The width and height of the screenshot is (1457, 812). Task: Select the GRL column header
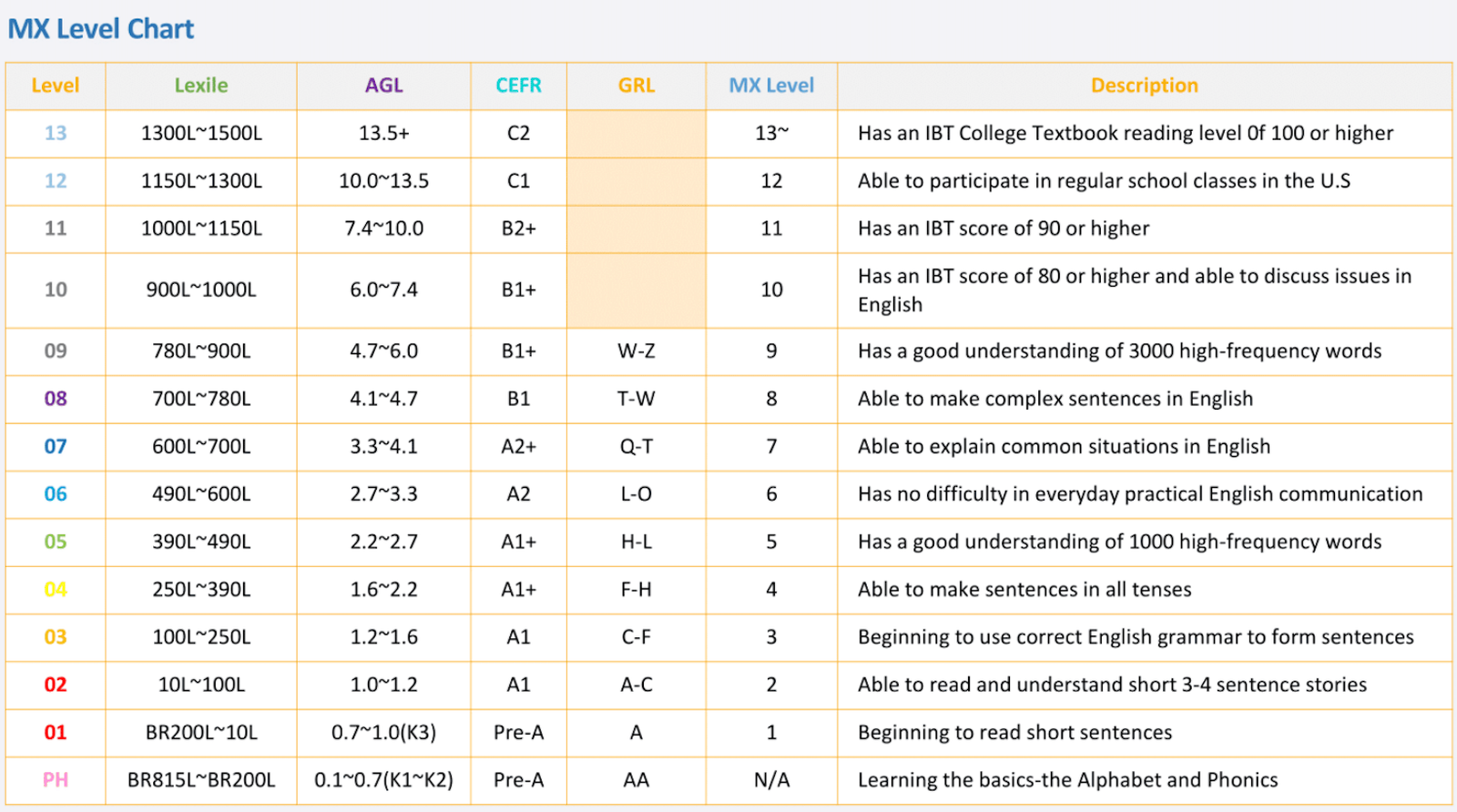[636, 86]
